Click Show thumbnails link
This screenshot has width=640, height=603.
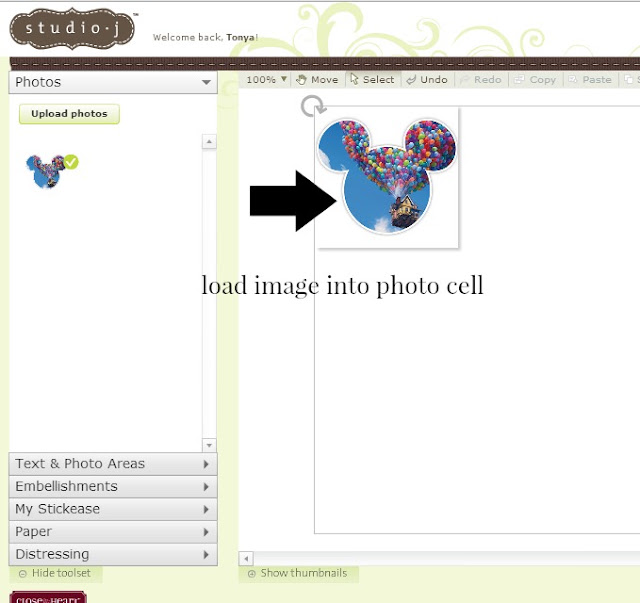click(298, 573)
